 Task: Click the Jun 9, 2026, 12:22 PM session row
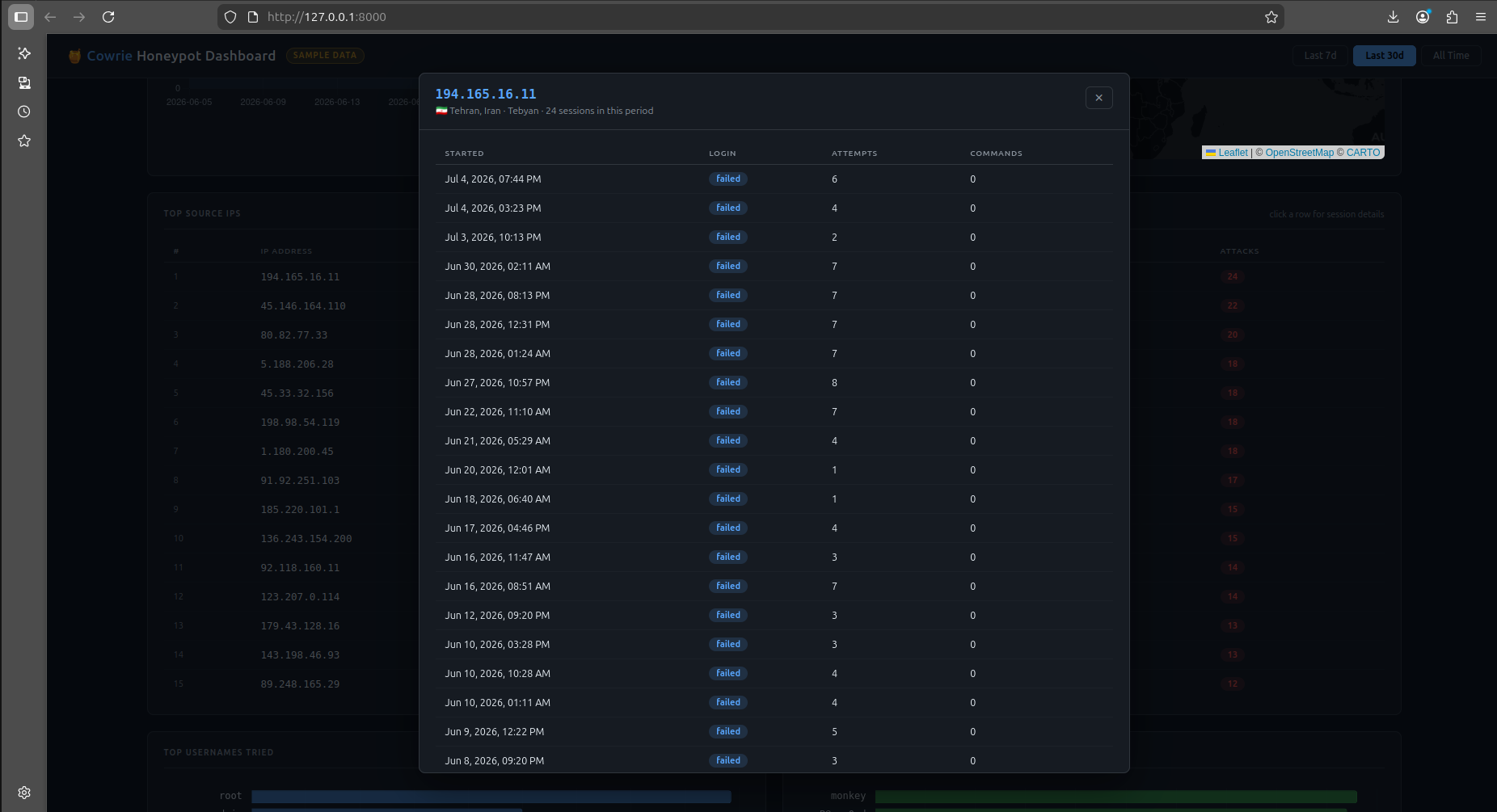point(774,732)
